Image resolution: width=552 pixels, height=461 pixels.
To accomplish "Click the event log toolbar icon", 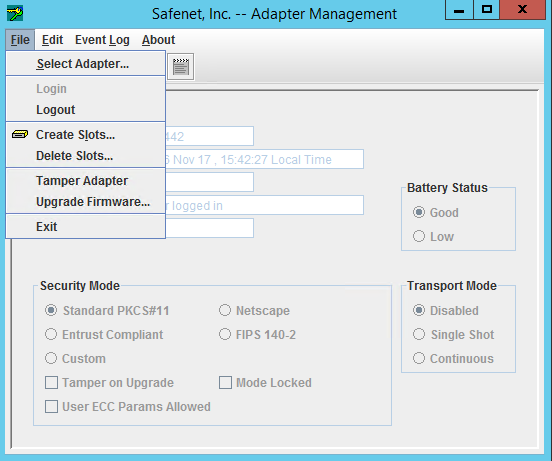I will tap(181, 67).
